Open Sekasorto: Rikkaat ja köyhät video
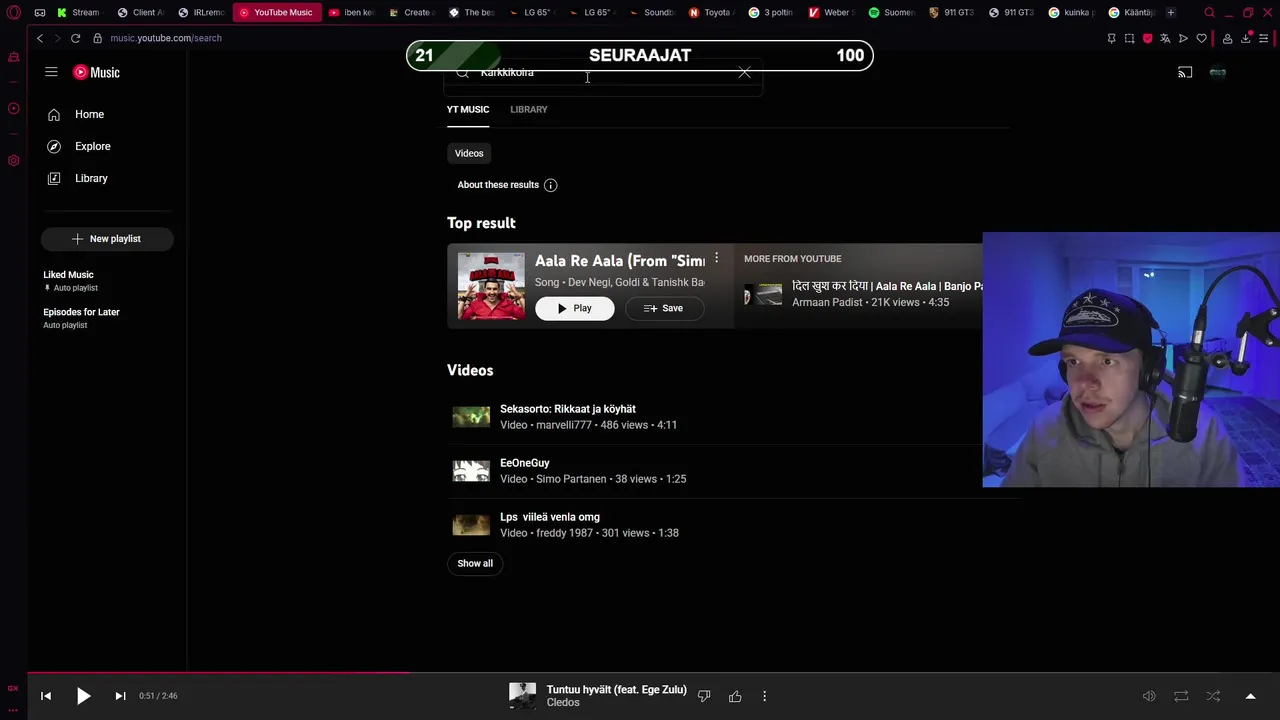 pyautogui.click(x=567, y=409)
